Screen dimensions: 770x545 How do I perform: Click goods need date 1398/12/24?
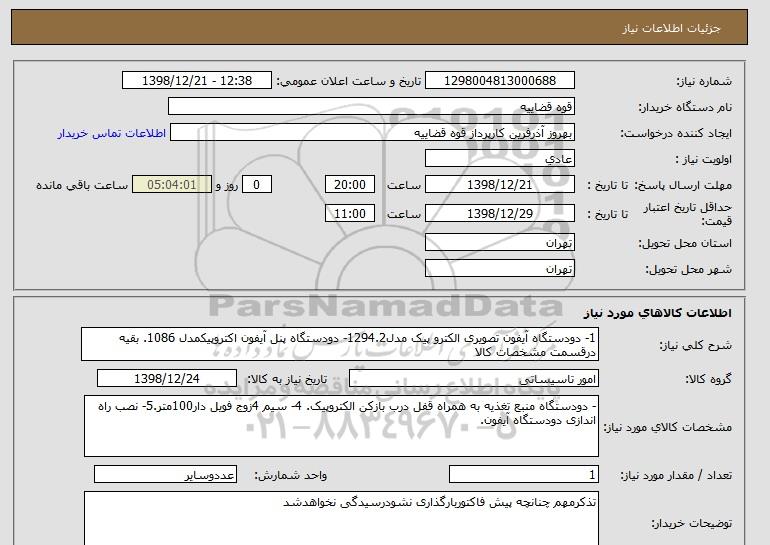click(167, 379)
